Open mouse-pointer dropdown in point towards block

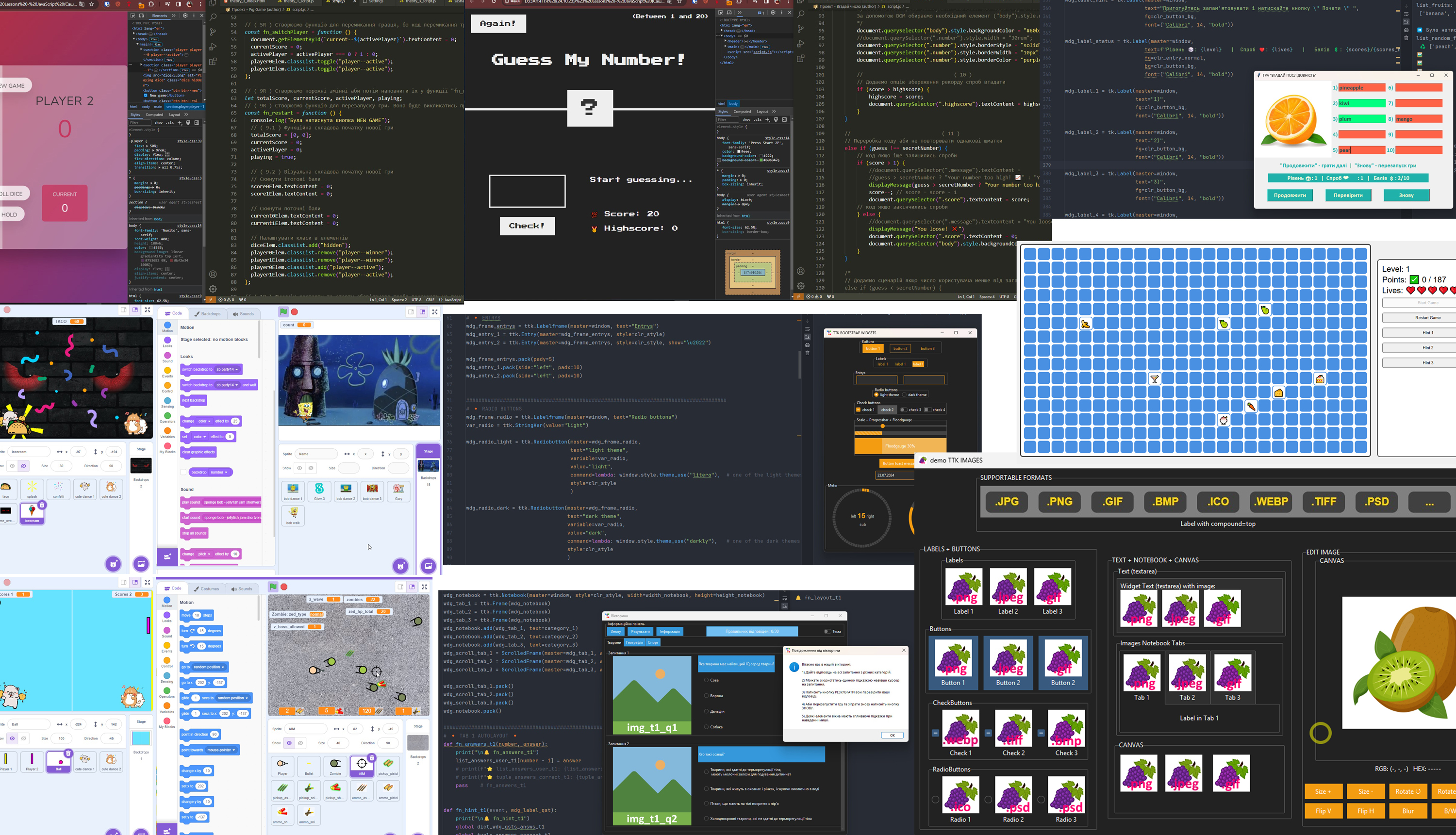tap(221, 750)
